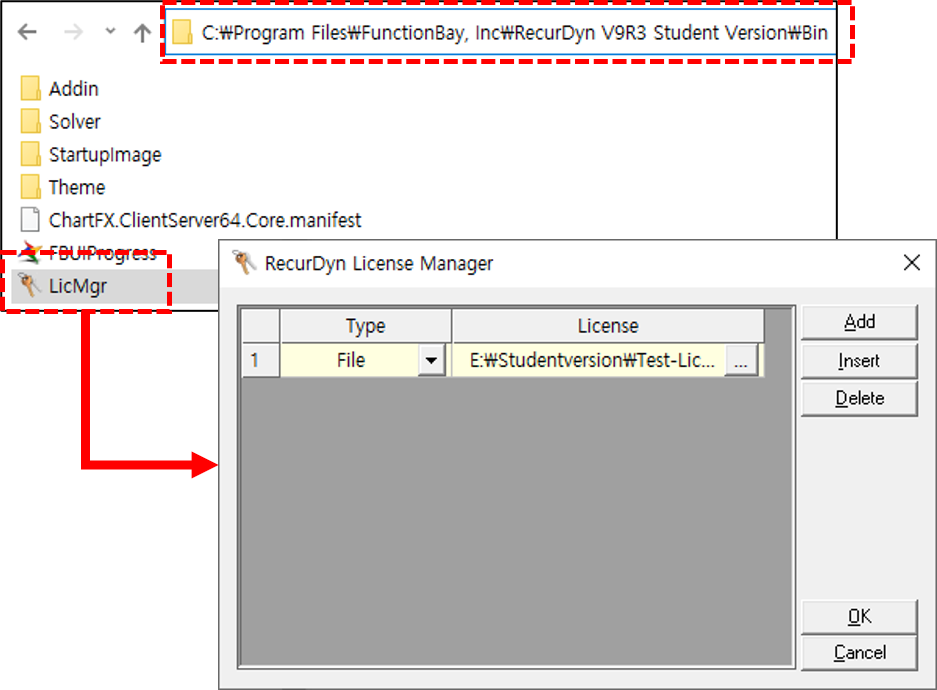Open recent locations chevron dropdown
The width and height of the screenshot is (937, 690).
pyautogui.click(x=110, y=32)
